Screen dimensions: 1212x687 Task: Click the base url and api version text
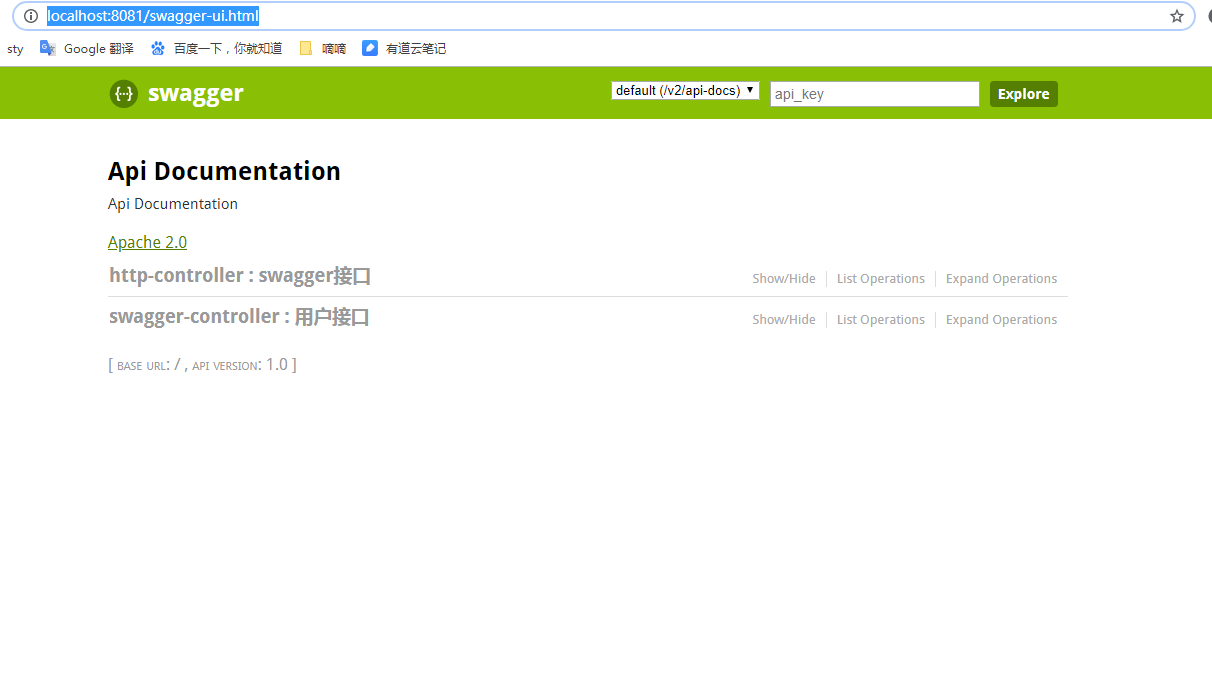tap(202, 365)
